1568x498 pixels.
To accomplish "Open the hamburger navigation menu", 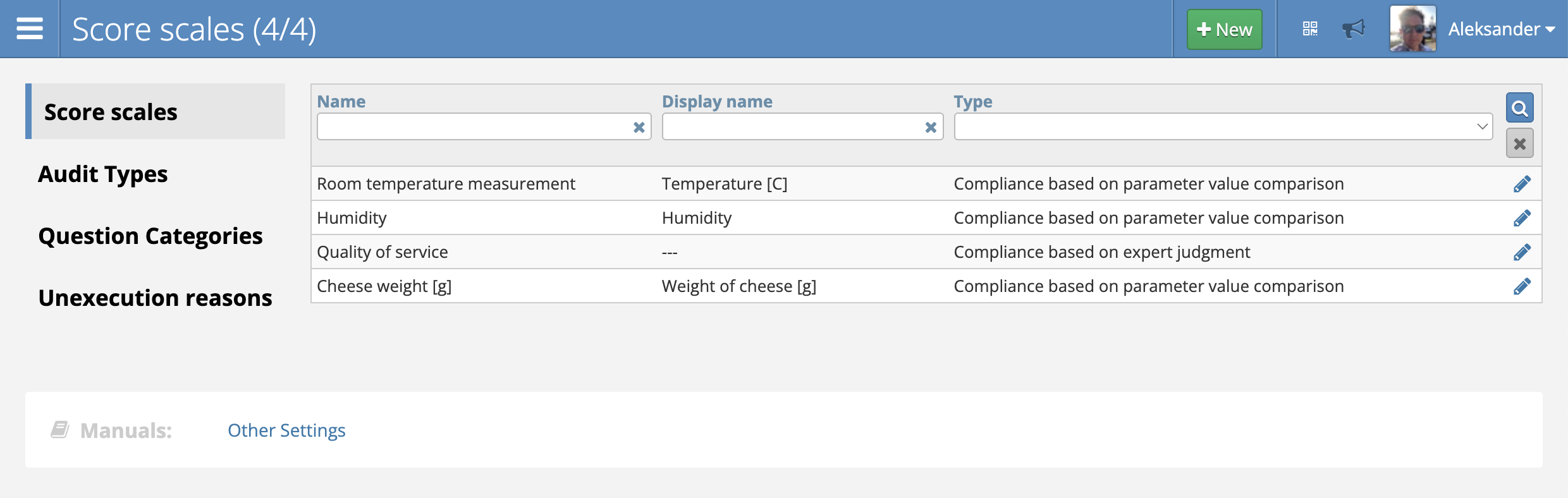I will click(x=30, y=29).
